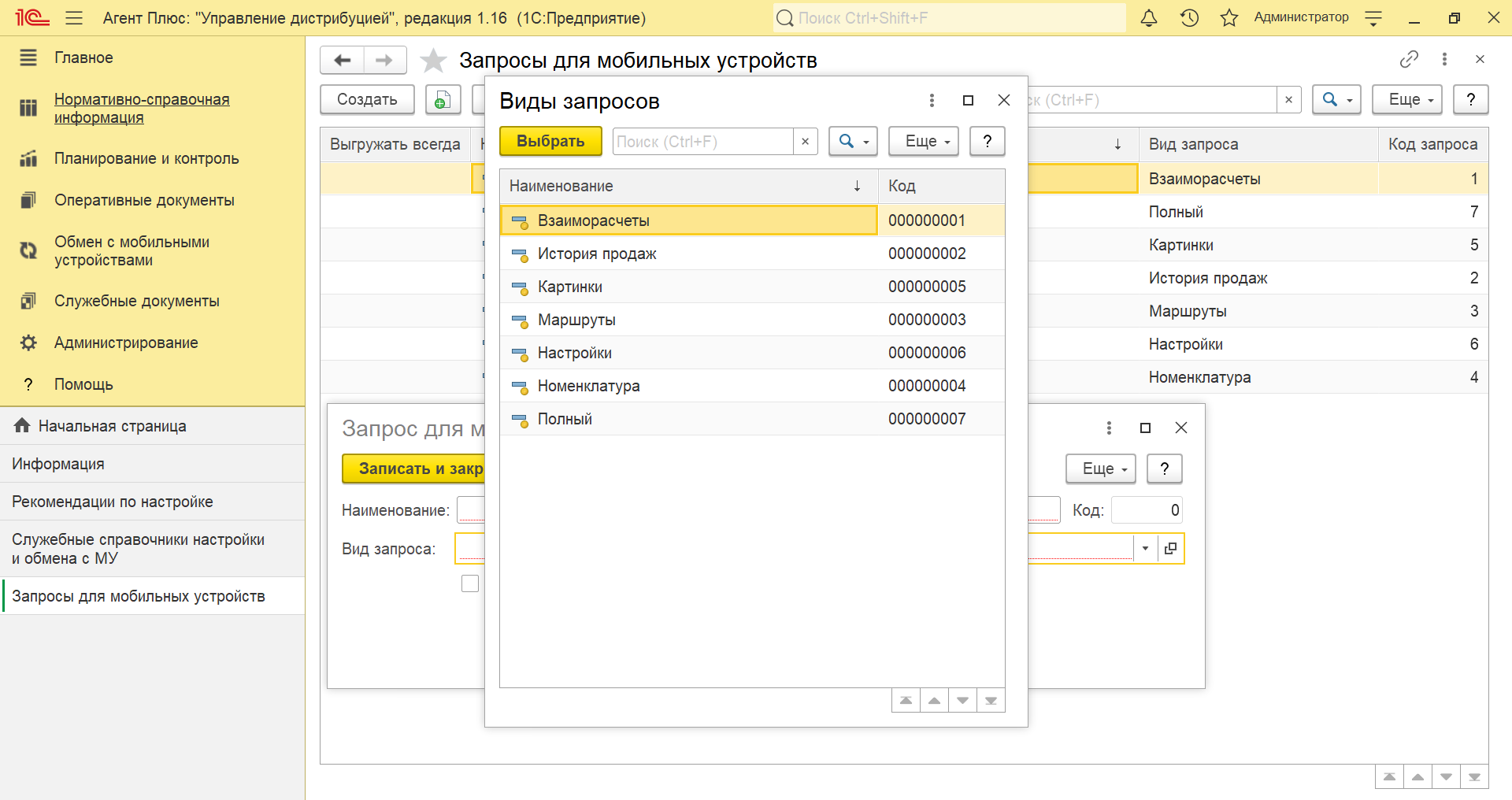
Task: Open help in the Запрос dialog
Action: pyautogui.click(x=1164, y=469)
